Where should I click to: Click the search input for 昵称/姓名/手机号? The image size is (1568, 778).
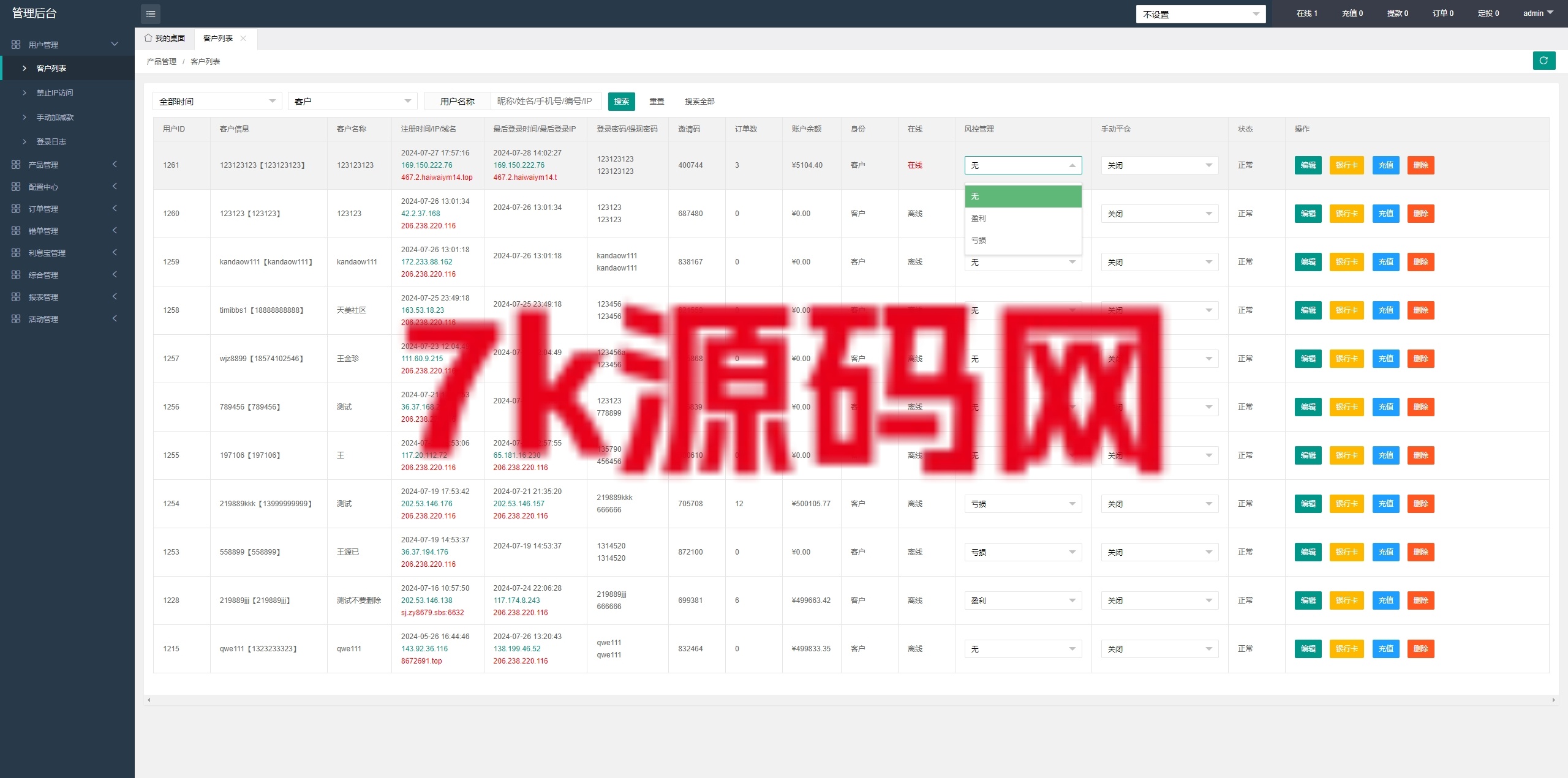click(x=546, y=101)
